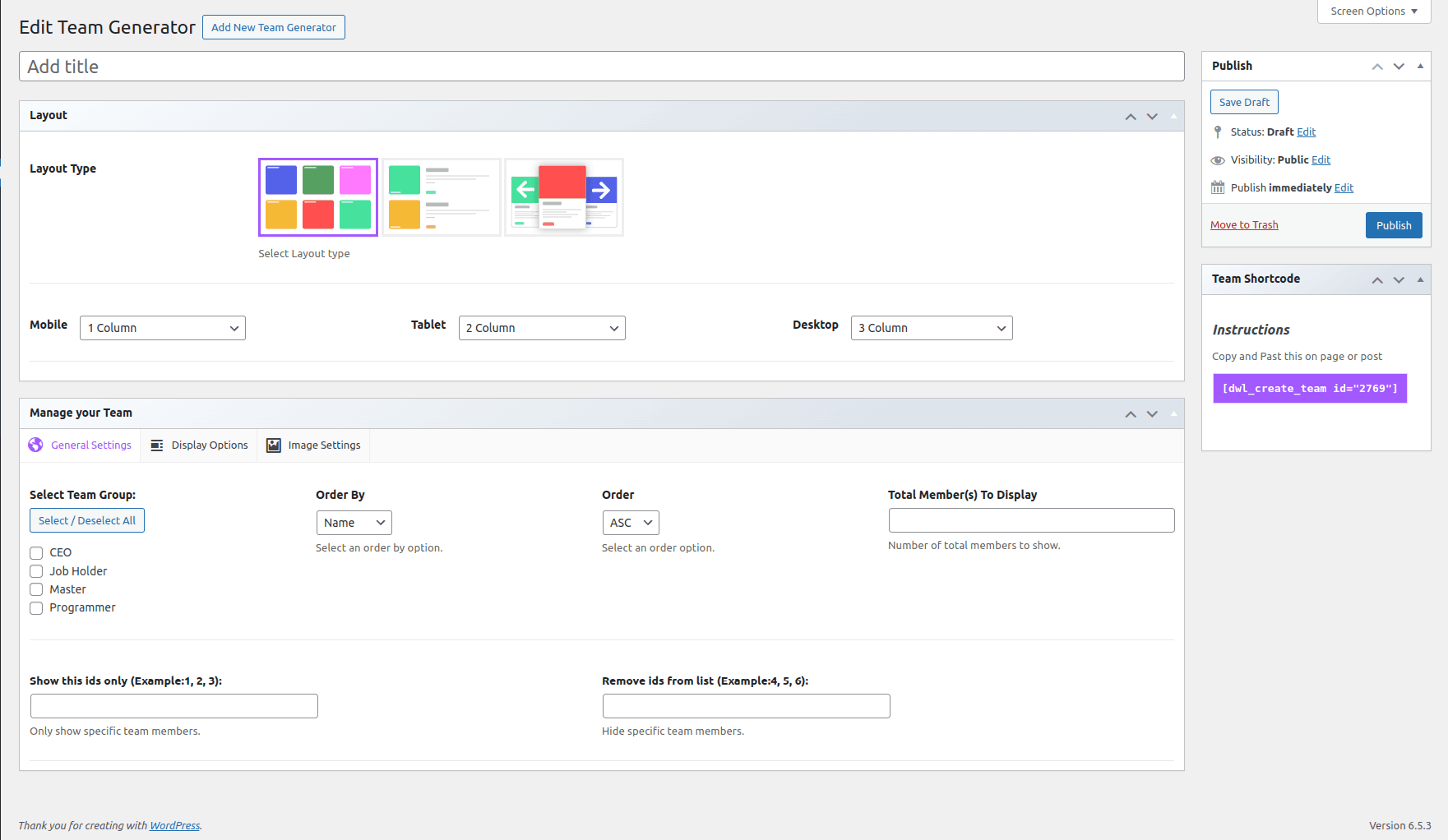Click the Save Draft button
The width and height of the screenshot is (1448, 840).
(x=1244, y=101)
